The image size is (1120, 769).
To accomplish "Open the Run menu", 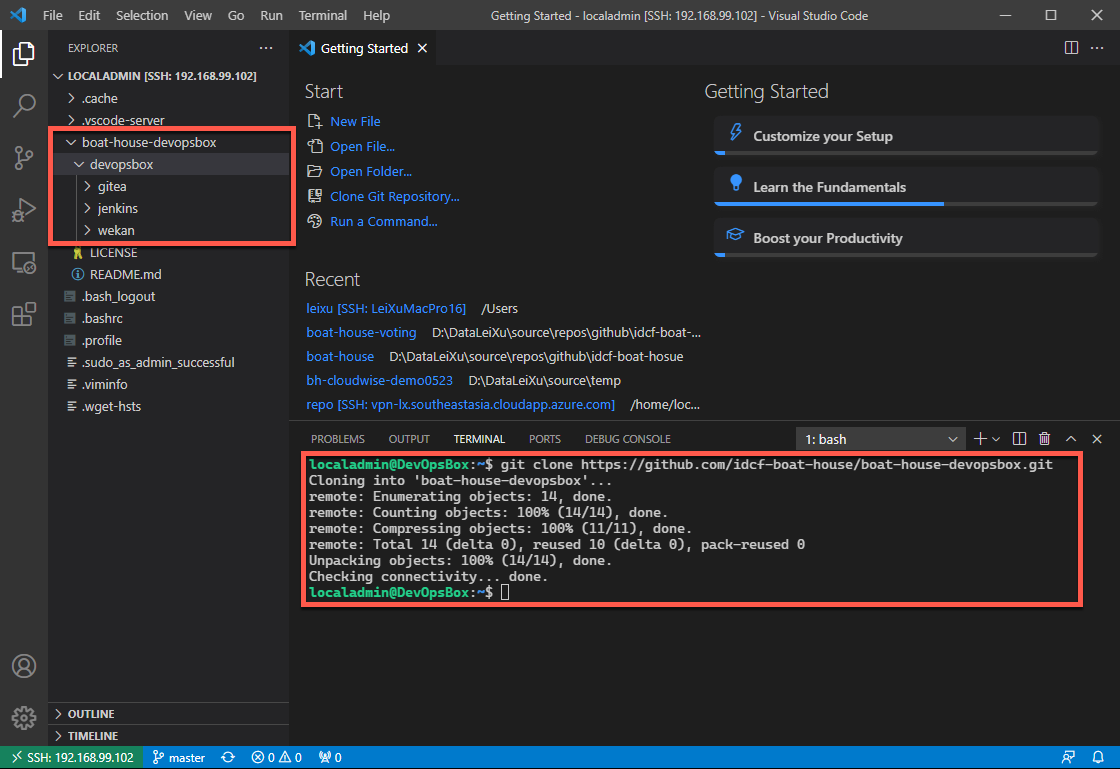I will point(271,15).
